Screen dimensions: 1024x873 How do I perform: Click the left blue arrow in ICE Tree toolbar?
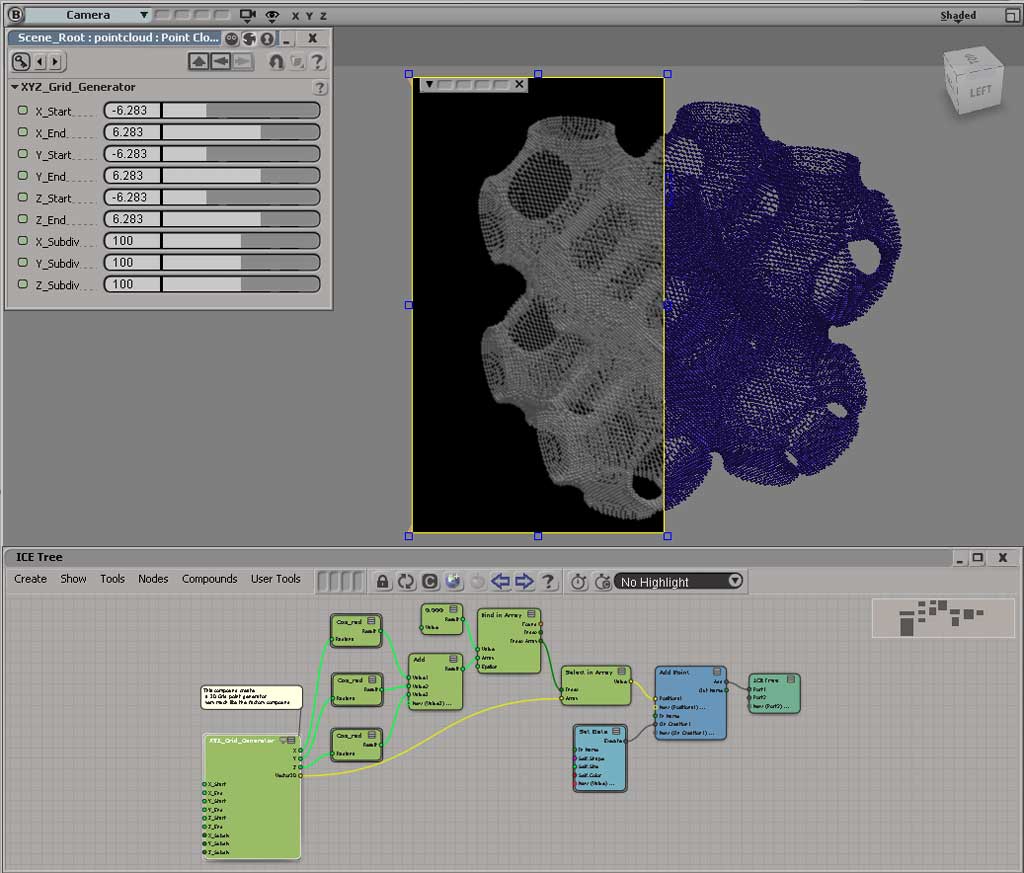[501, 581]
